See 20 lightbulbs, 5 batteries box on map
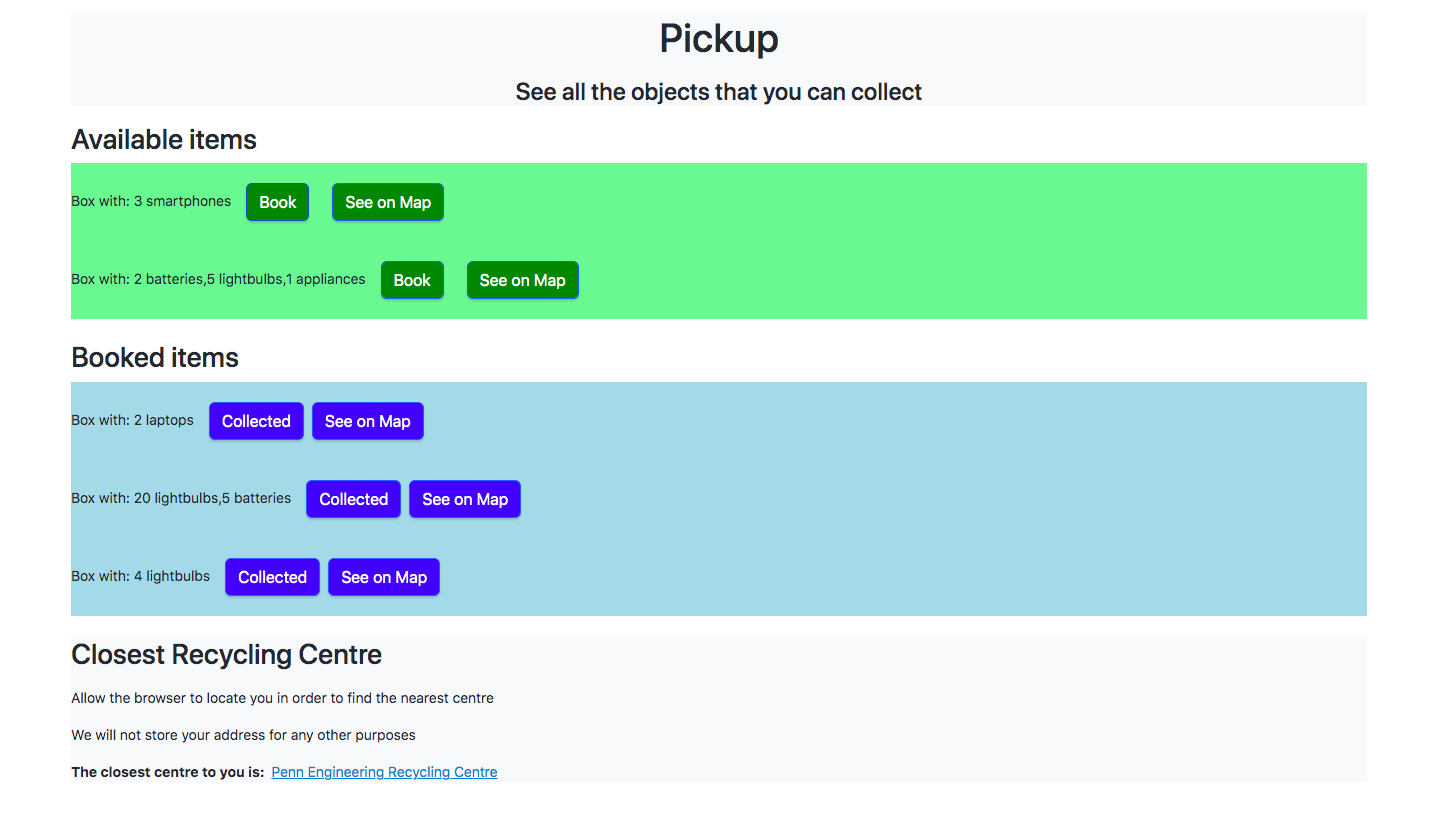The image size is (1439, 819). [x=464, y=499]
